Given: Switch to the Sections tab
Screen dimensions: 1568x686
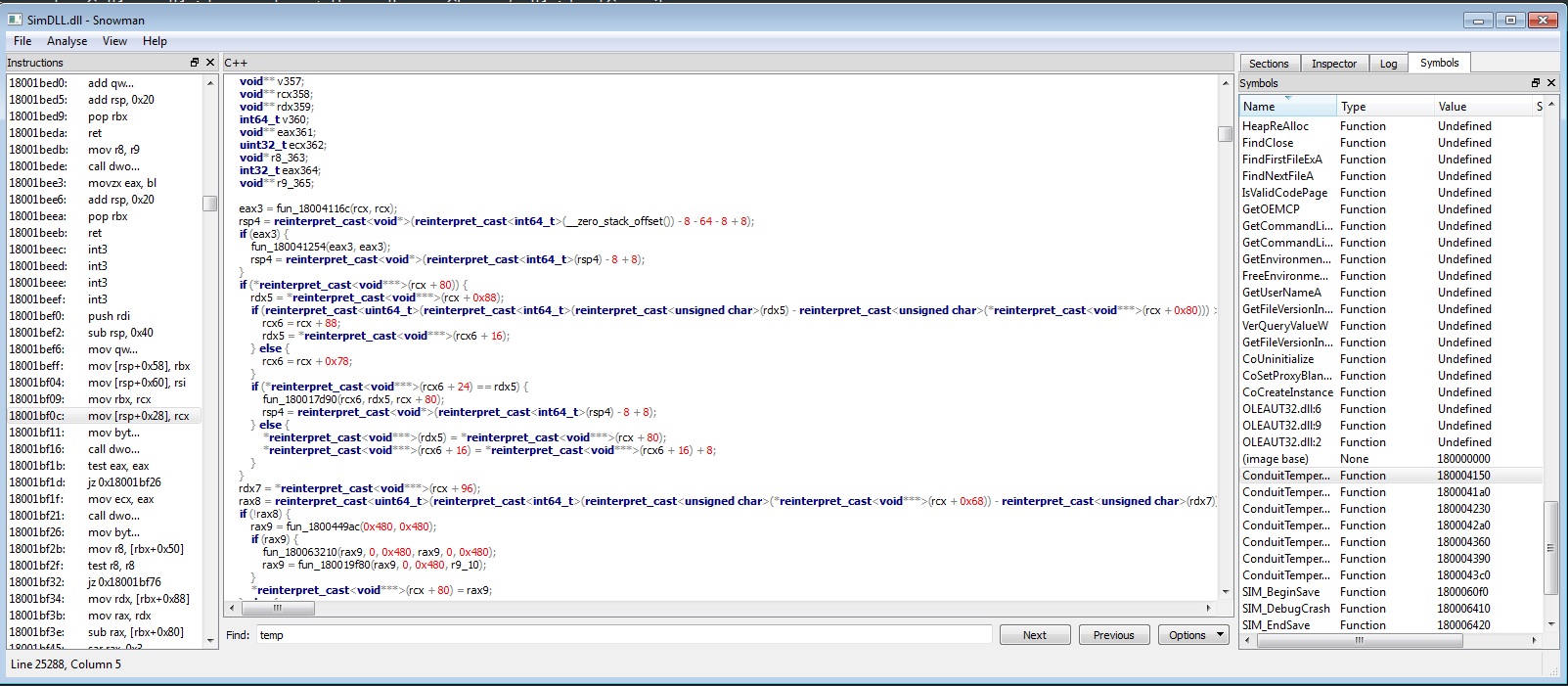Looking at the screenshot, I should (x=1269, y=64).
